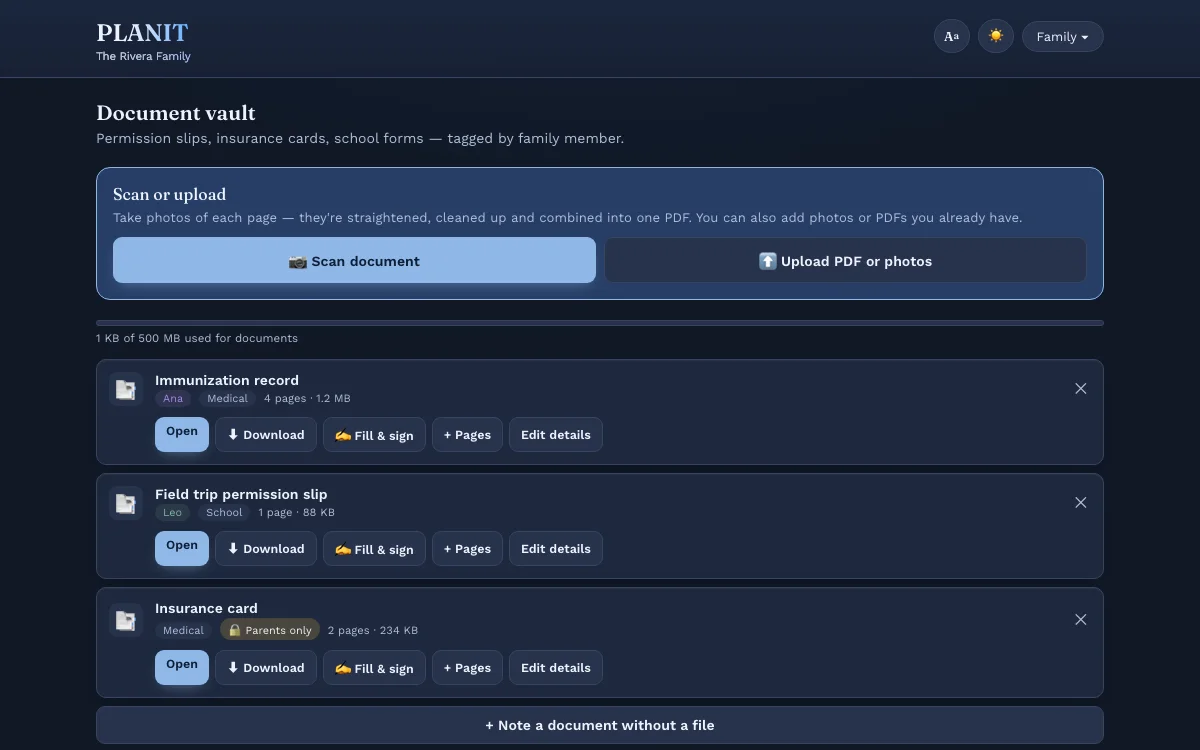Click the PLANIT logo
The height and width of the screenshot is (750, 1200).
[142, 33]
